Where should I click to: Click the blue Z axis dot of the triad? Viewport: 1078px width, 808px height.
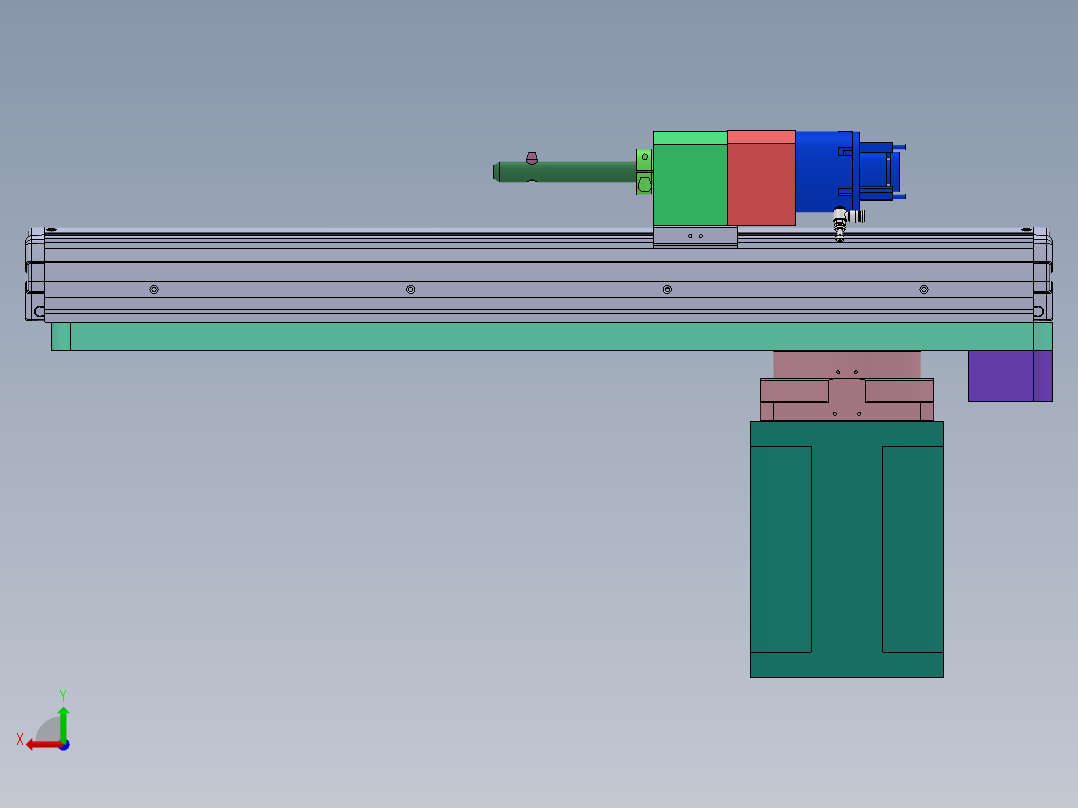click(65, 745)
